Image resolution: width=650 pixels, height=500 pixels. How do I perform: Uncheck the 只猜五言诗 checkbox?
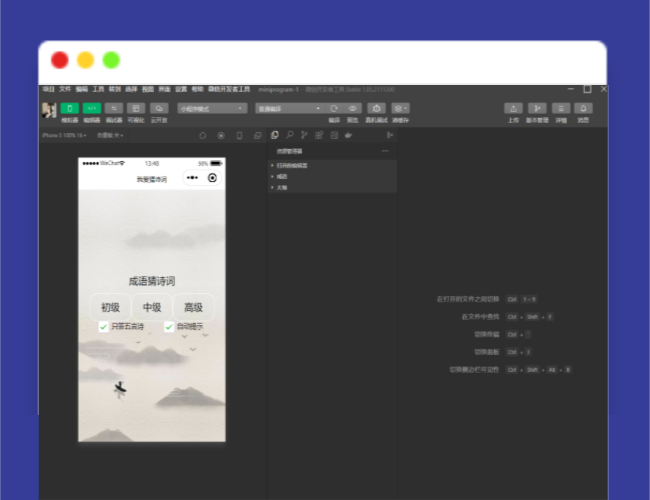pyautogui.click(x=104, y=326)
